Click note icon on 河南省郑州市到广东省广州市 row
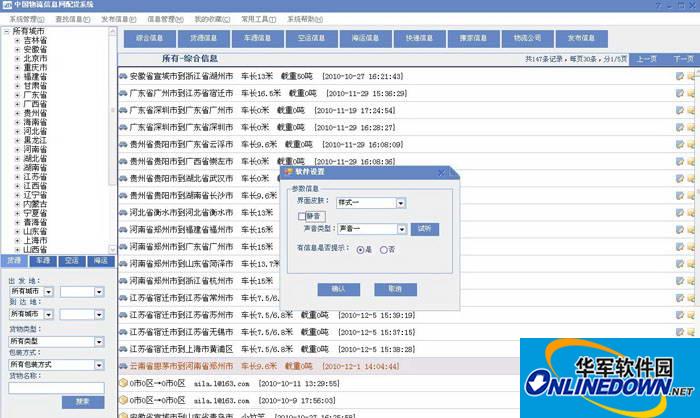Image resolution: width=700 pixels, height=418 pixels. [679, 247]
